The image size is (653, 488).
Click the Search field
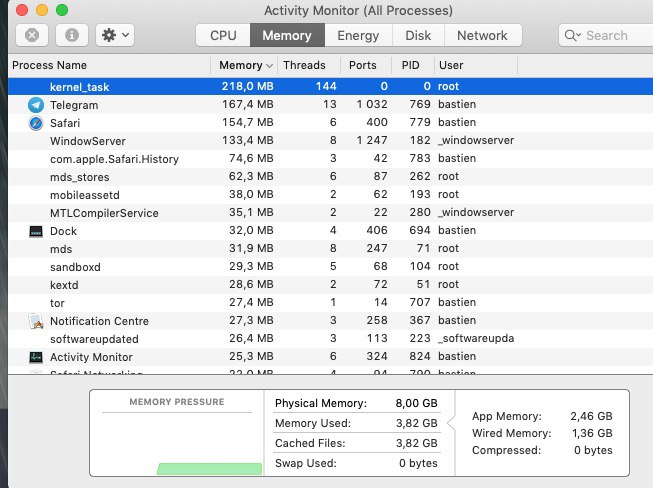click(606, 35)
